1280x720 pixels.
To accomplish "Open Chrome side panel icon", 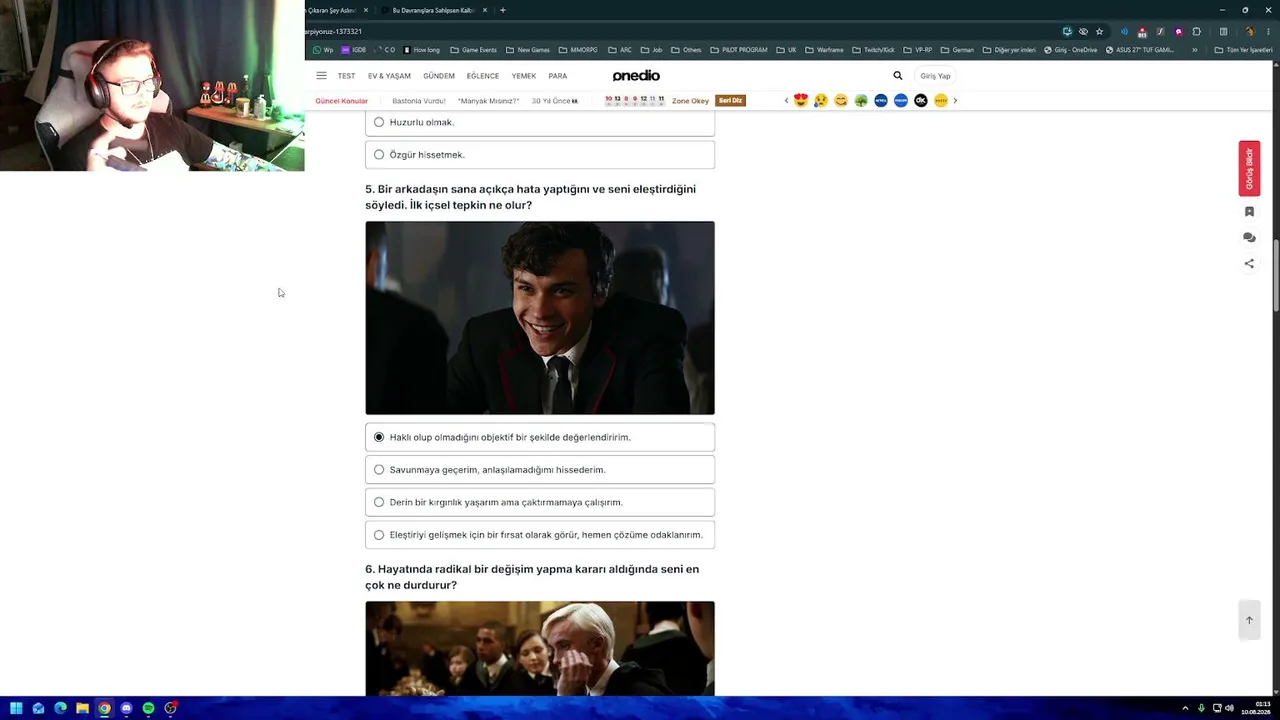I will point(1223,31).
